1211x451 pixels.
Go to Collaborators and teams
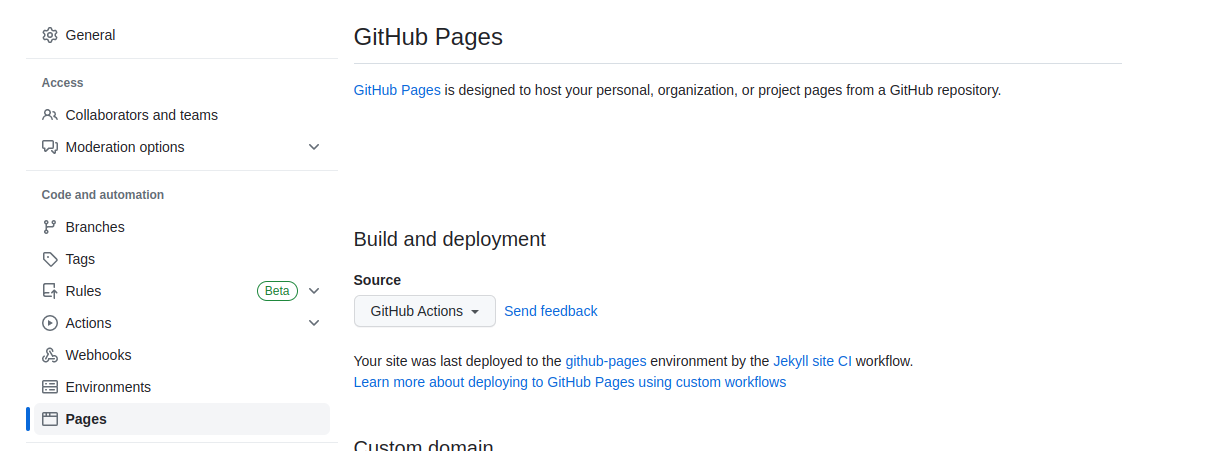[x=182, y=115]
